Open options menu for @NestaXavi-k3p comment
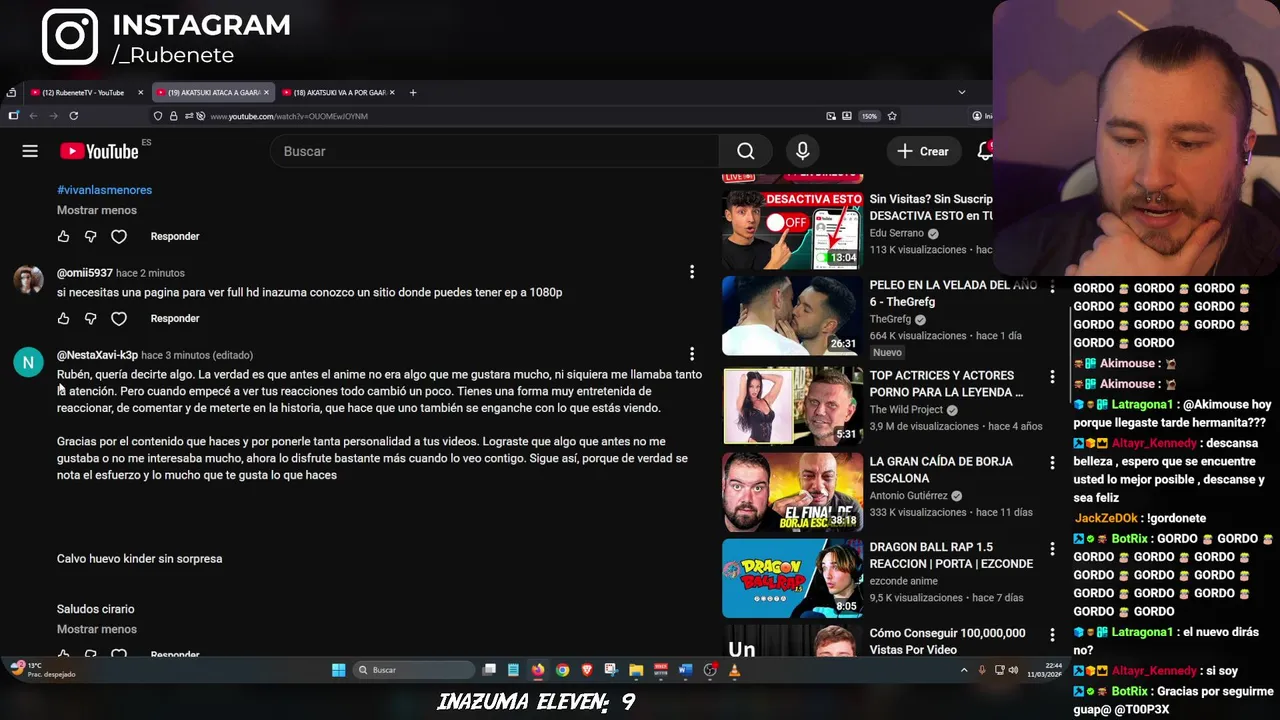 691,354
